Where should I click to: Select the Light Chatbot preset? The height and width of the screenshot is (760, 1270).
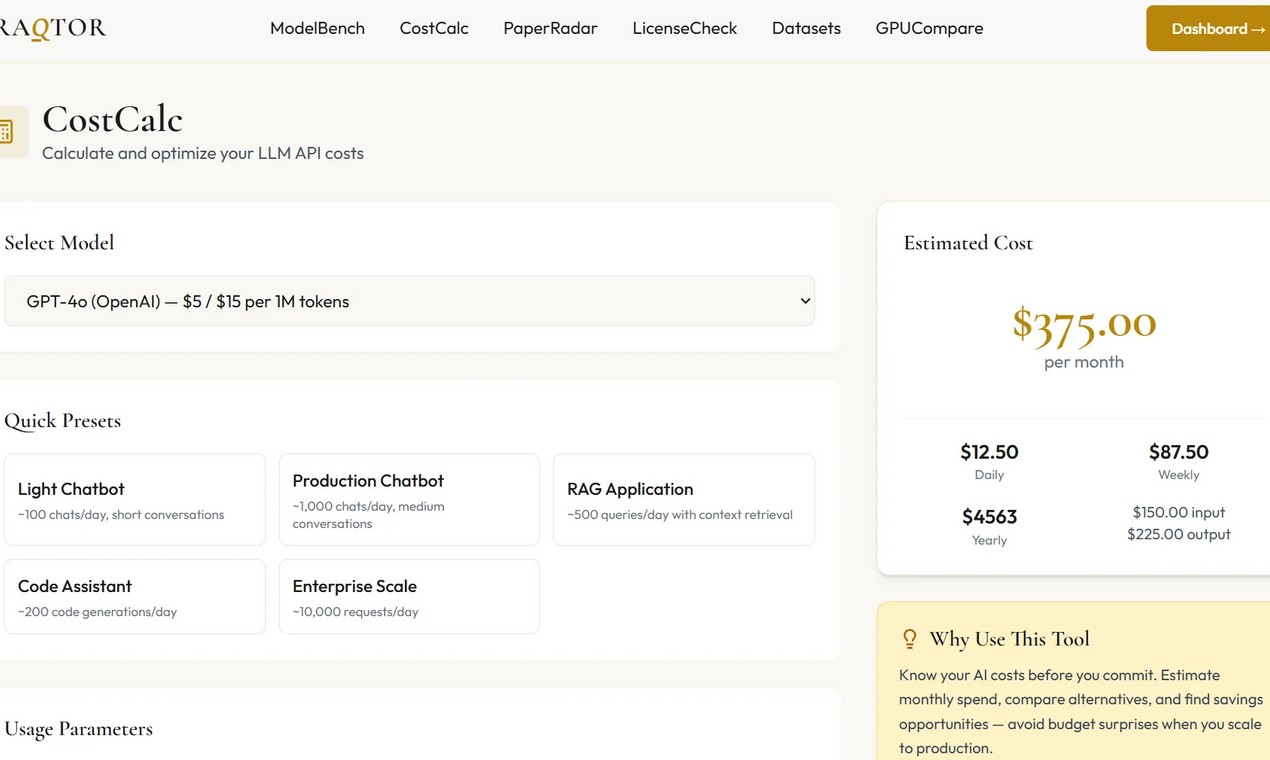pos(134,499)
